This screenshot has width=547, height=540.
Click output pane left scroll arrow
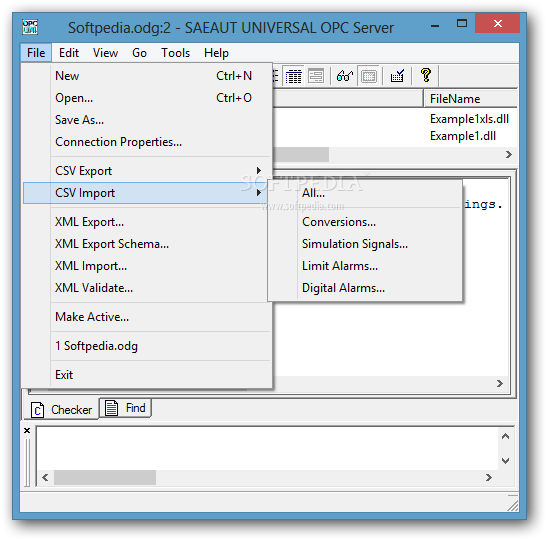click(x=45, y=477)
